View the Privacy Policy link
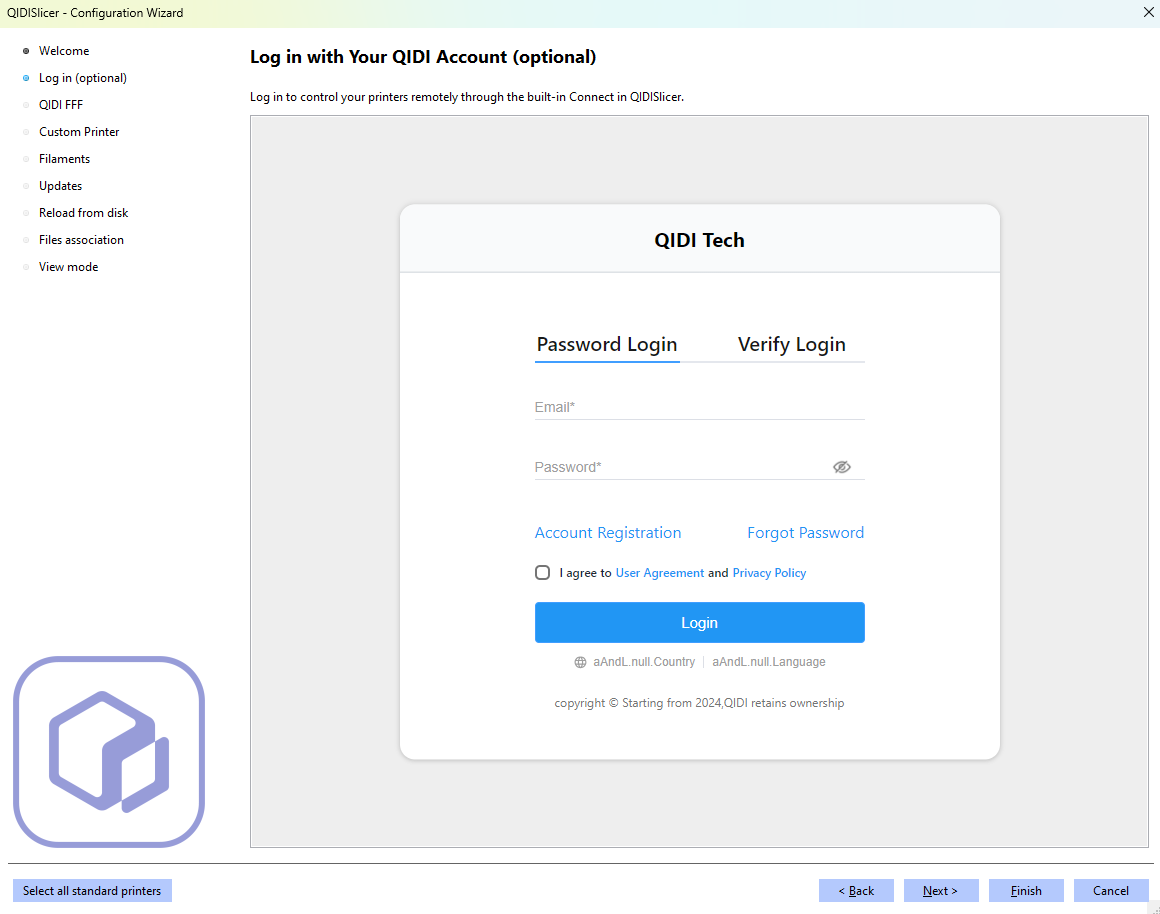Viewport: 1160px width, 914px height. click(x=769, y=573)
